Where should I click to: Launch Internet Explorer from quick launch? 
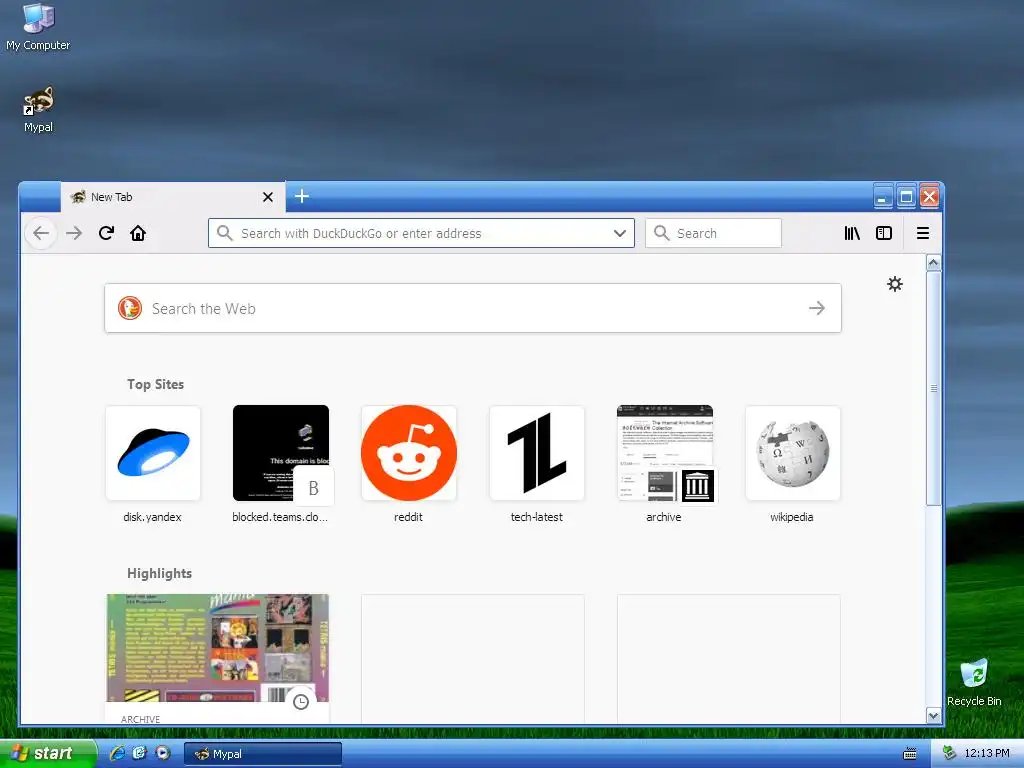tap(118, 753)
